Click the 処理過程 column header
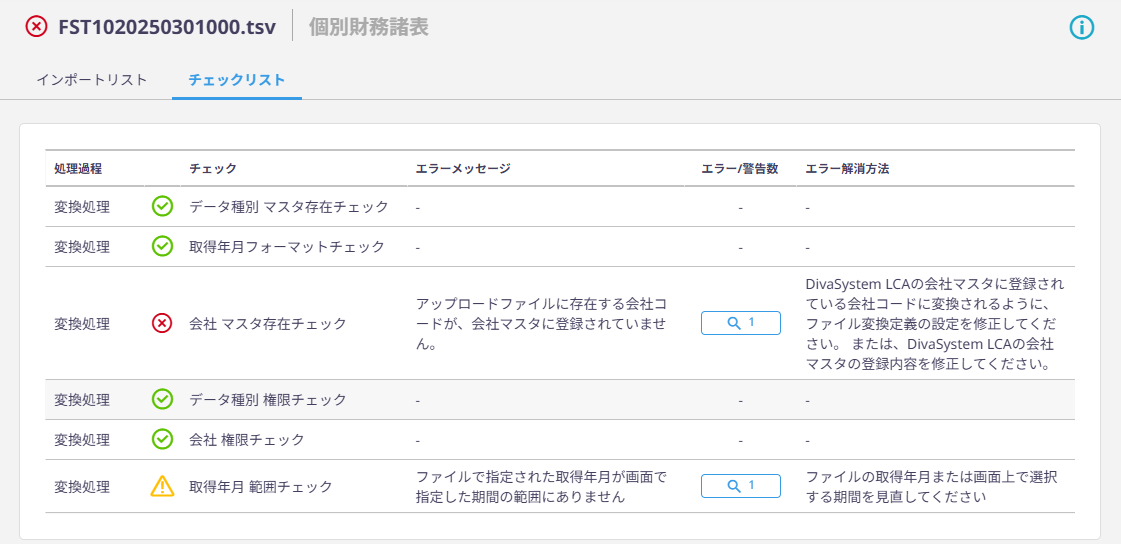Image resolution: width=1121 pixels, height=544 pixels. (x=78, y=169)
